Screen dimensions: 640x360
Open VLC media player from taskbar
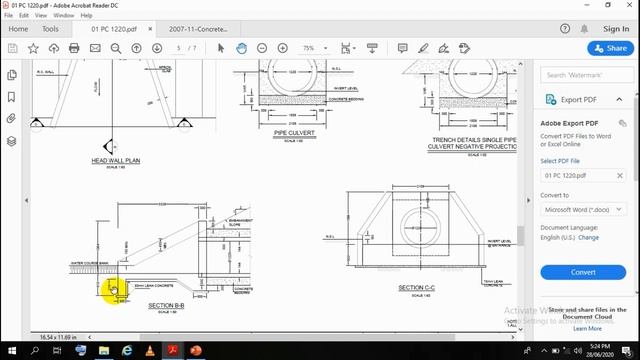pos(150,351)
